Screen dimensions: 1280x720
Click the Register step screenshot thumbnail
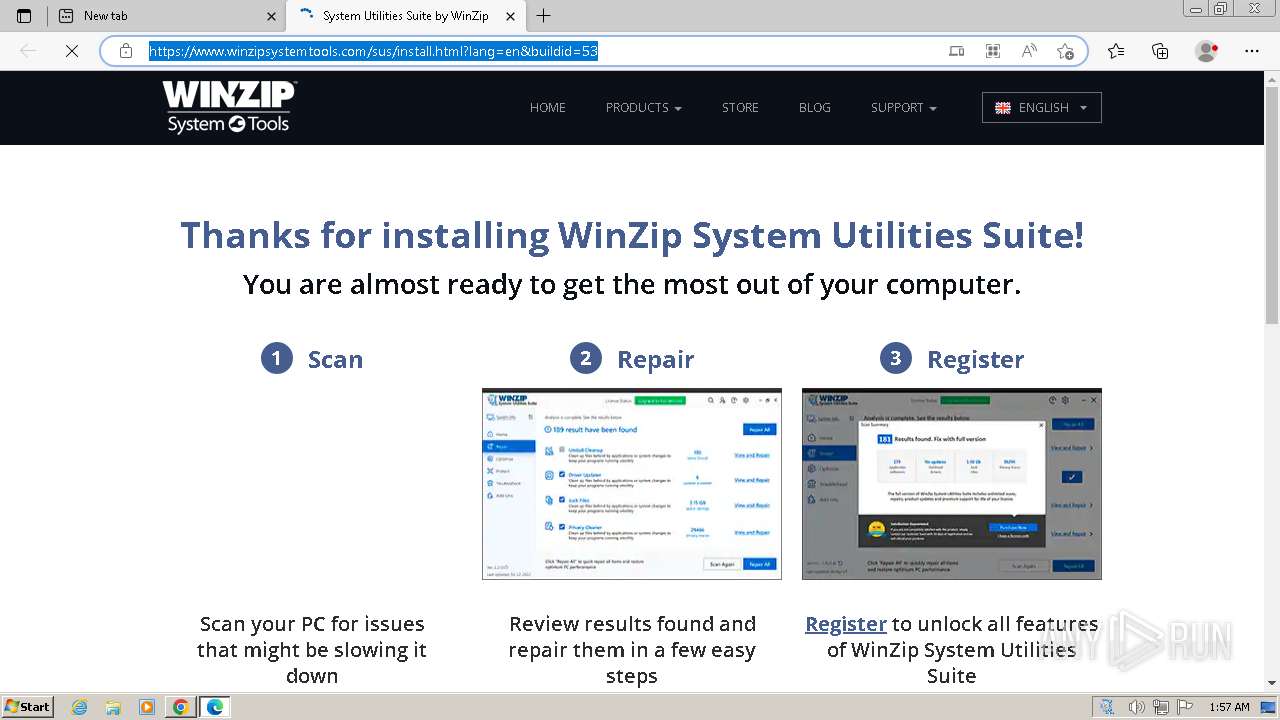(x=952, y=484)
